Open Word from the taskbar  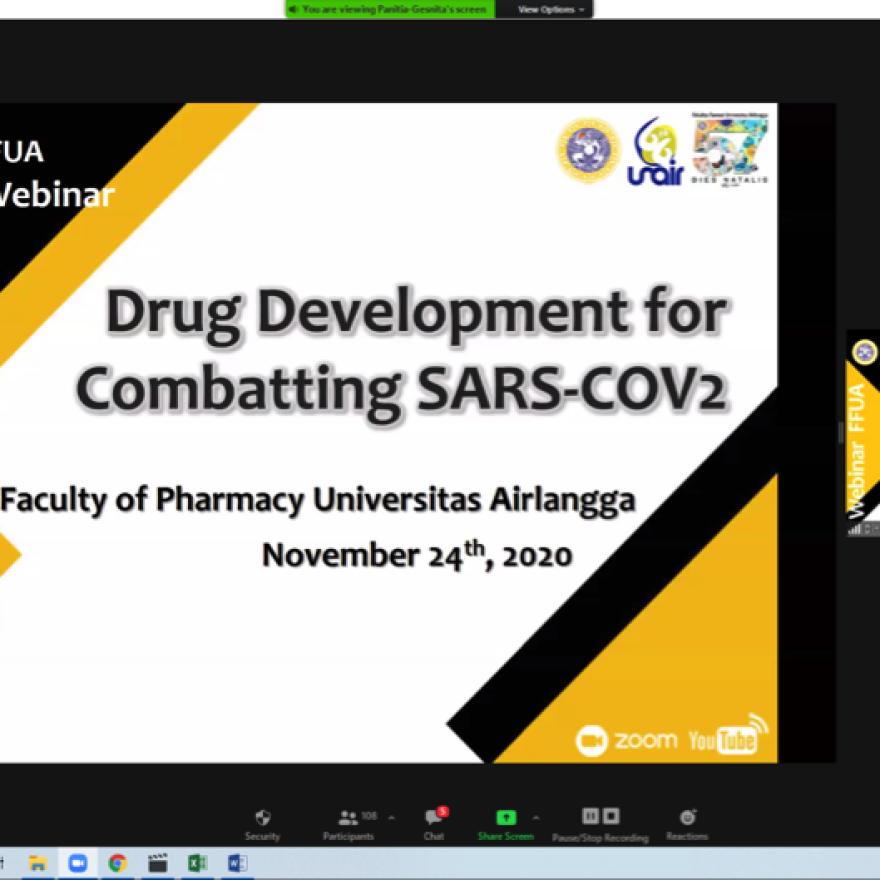pos(237,863)
